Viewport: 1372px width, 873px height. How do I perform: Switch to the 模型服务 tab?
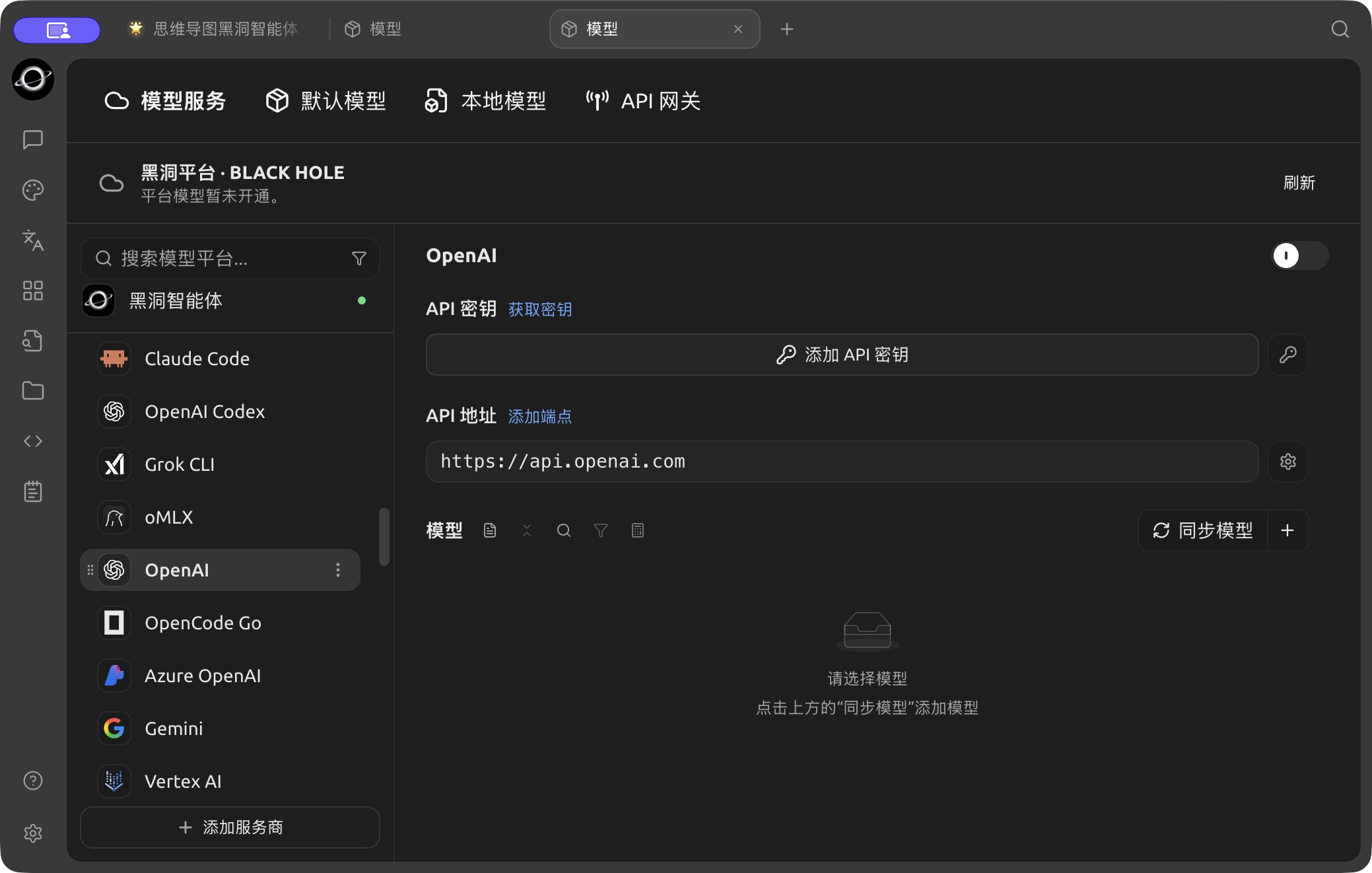(x=165, y=101)
